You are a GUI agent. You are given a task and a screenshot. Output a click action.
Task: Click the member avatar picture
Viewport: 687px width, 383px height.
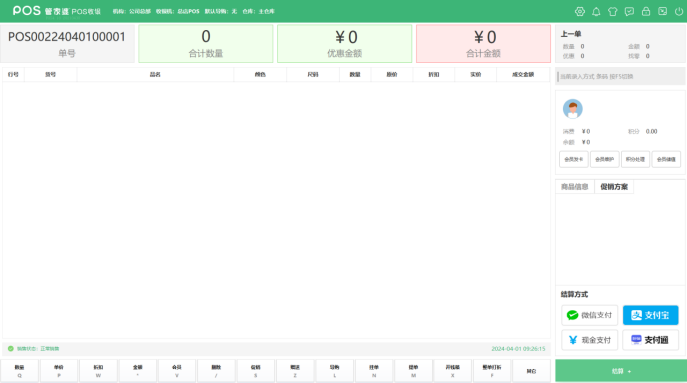click(573, 109)
